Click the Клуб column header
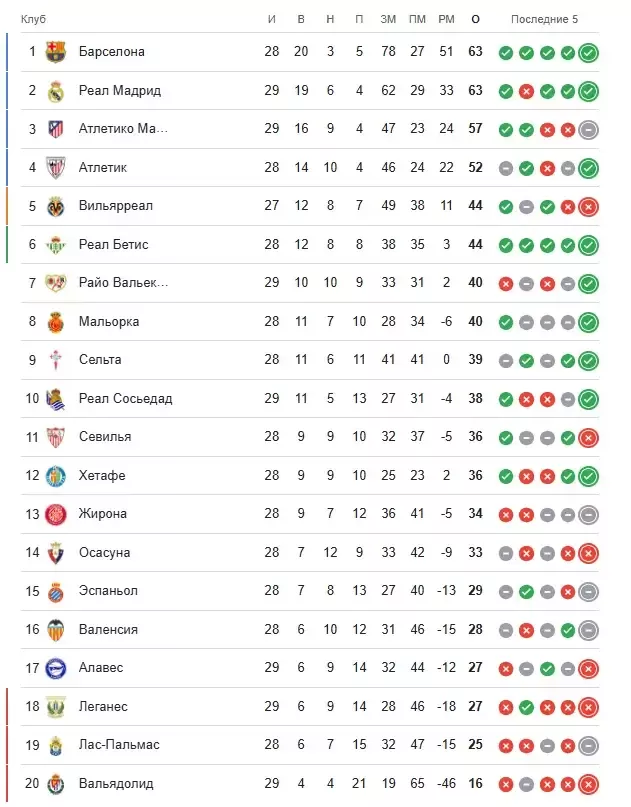 [33, 19]
